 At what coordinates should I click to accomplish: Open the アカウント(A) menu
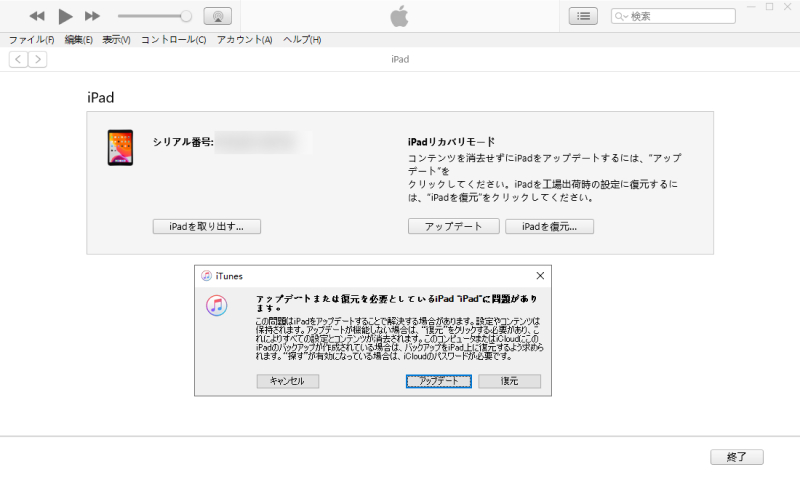pyautogui.click(x=244, y=40)
